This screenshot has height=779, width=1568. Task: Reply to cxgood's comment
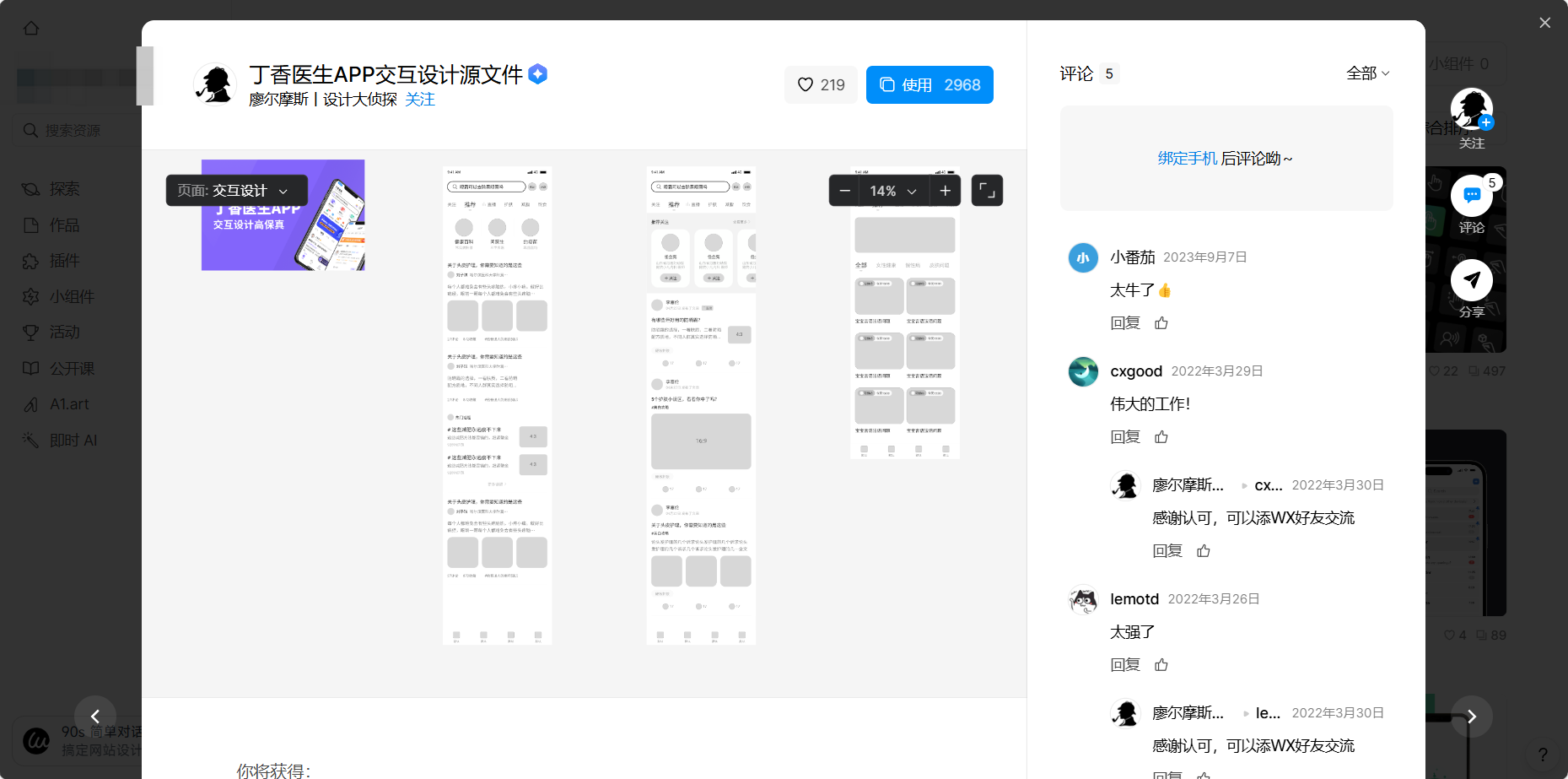(1125, 437)
